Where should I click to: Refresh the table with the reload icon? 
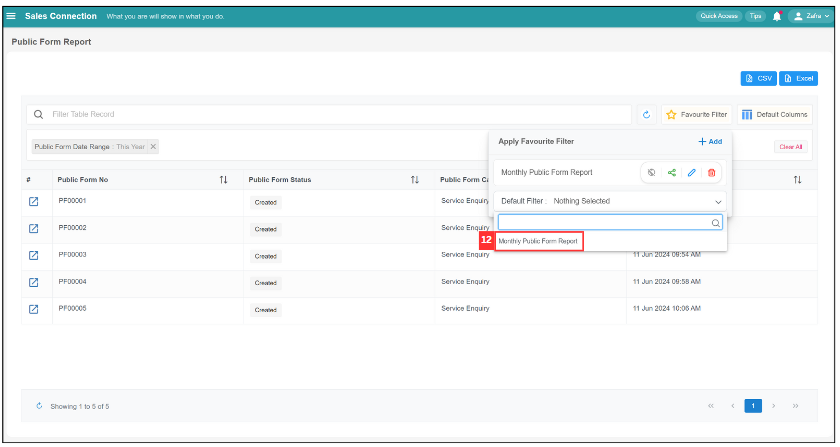tap(647, 114)
